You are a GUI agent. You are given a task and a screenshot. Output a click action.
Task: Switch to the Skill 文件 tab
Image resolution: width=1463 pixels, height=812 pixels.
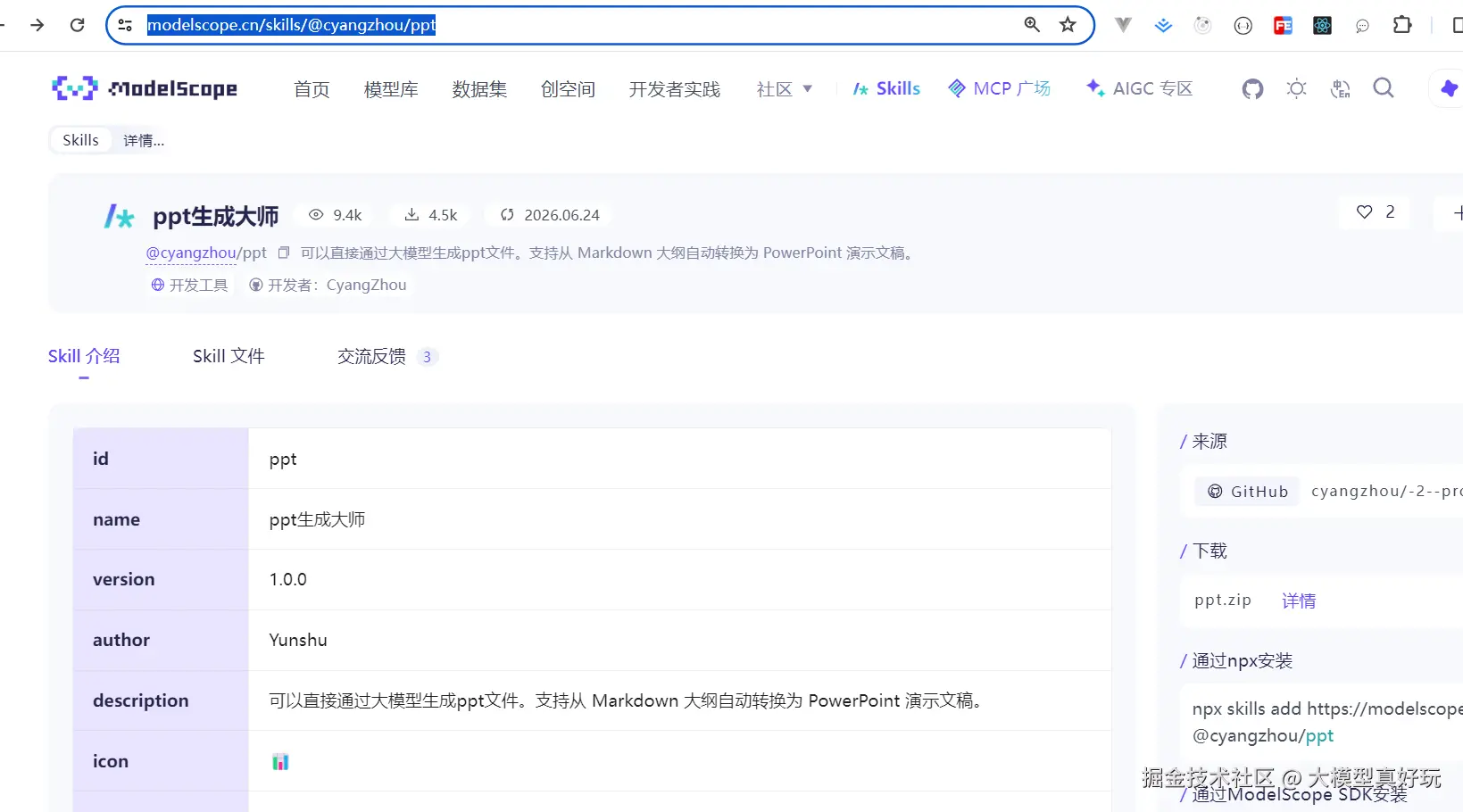pyautogui.click(x=229, y=356)
